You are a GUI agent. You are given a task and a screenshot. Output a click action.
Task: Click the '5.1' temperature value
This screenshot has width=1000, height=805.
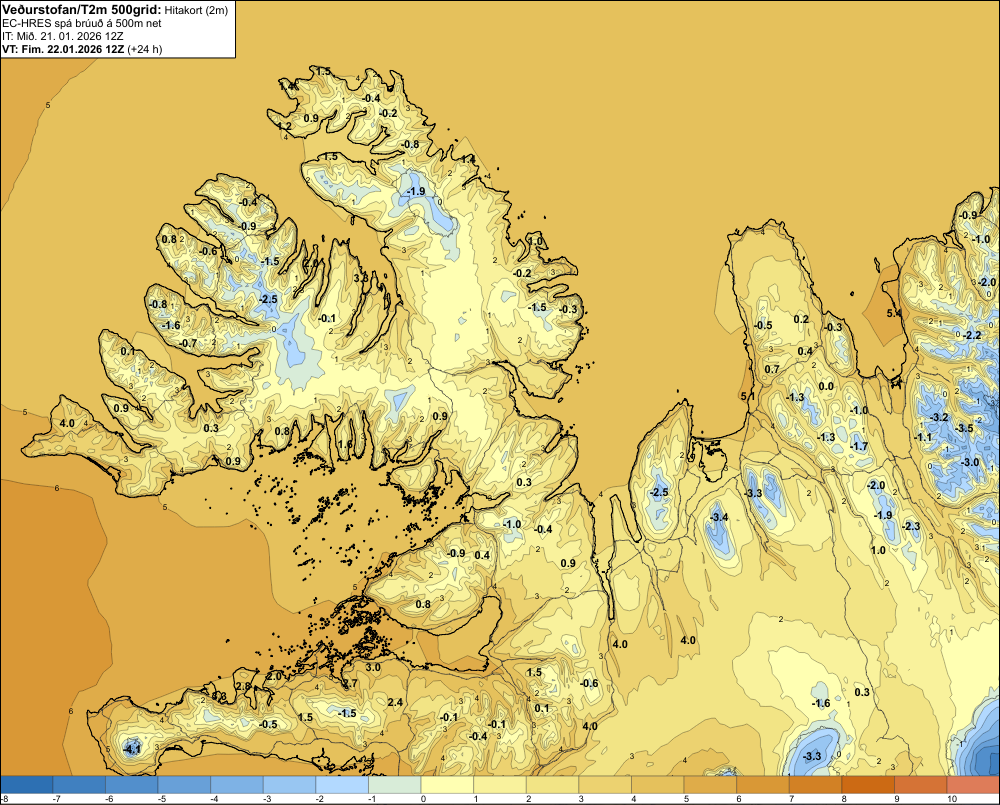pos(747,396)
